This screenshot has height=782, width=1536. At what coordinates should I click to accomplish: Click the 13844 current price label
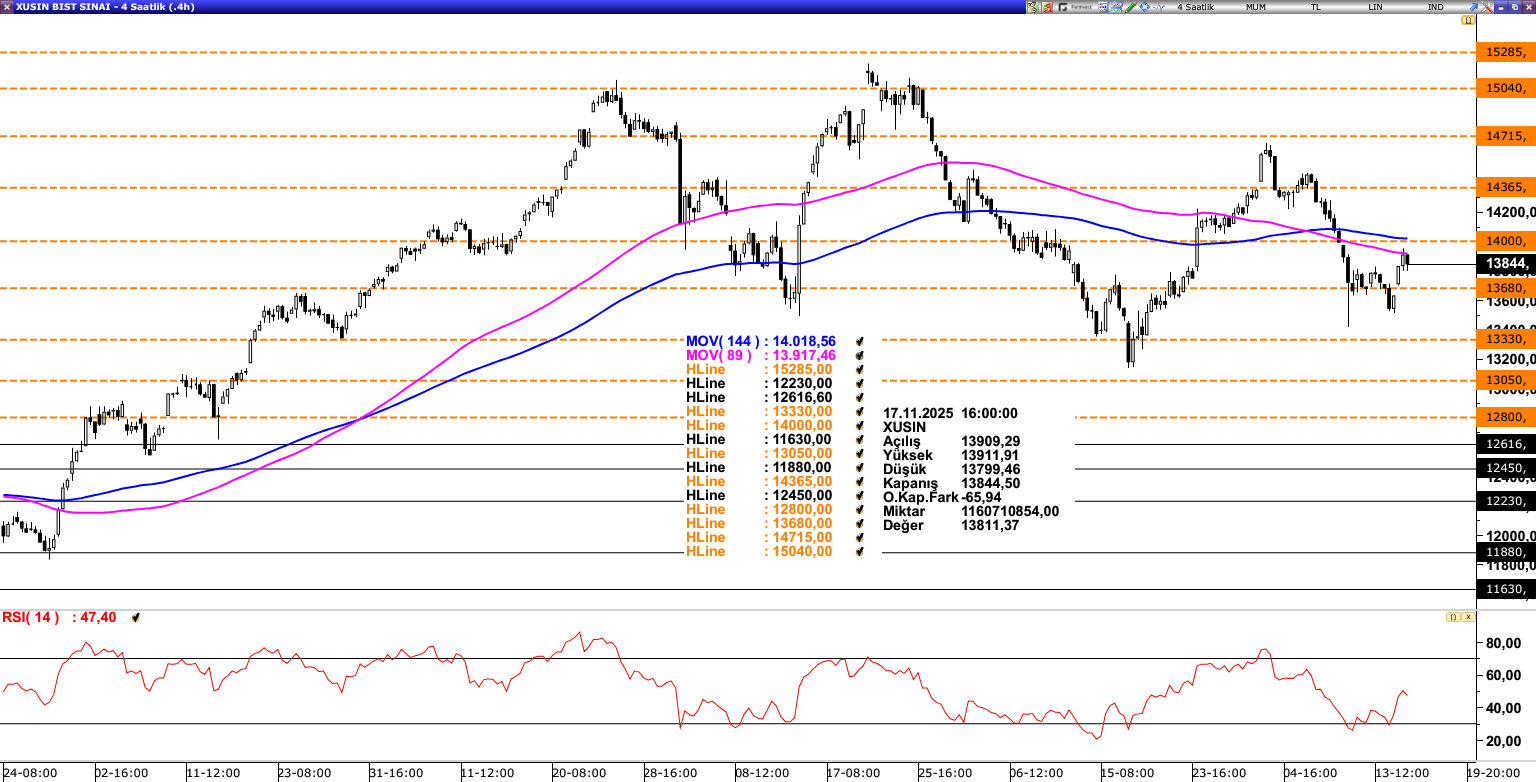tap(1504, 264)
